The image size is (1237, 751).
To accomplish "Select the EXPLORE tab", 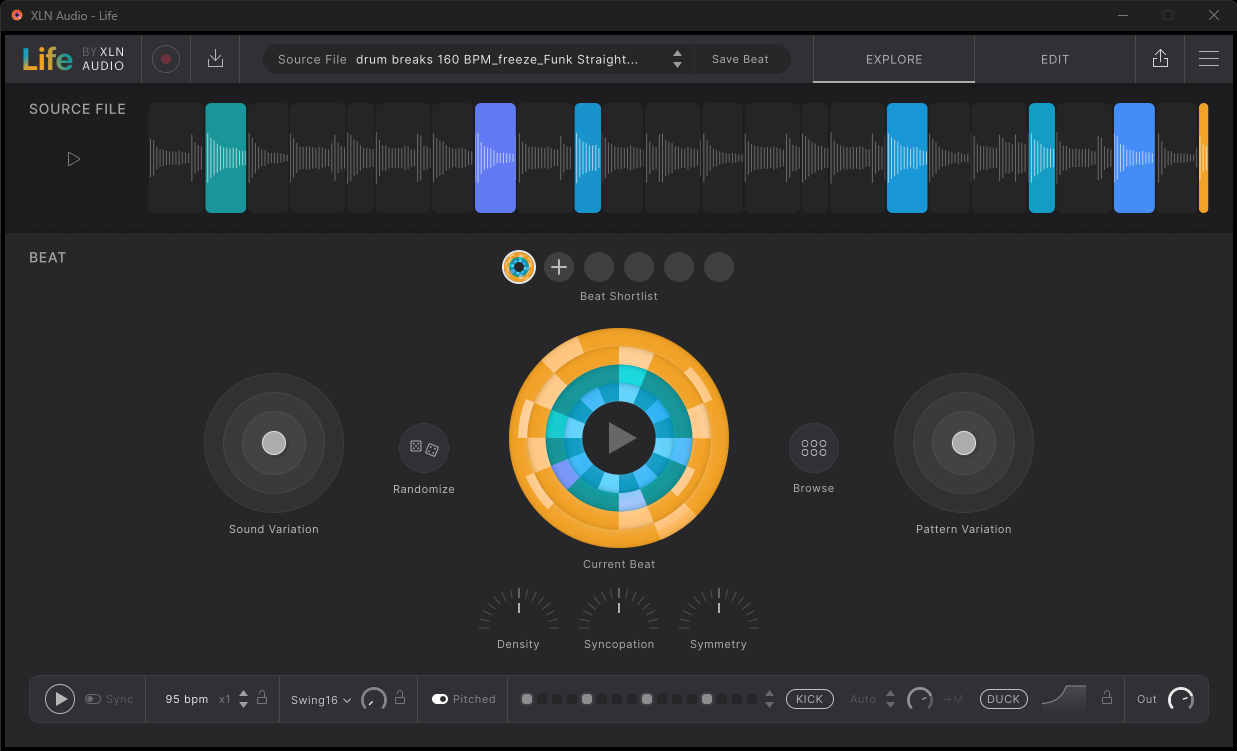I will [892, 59].
